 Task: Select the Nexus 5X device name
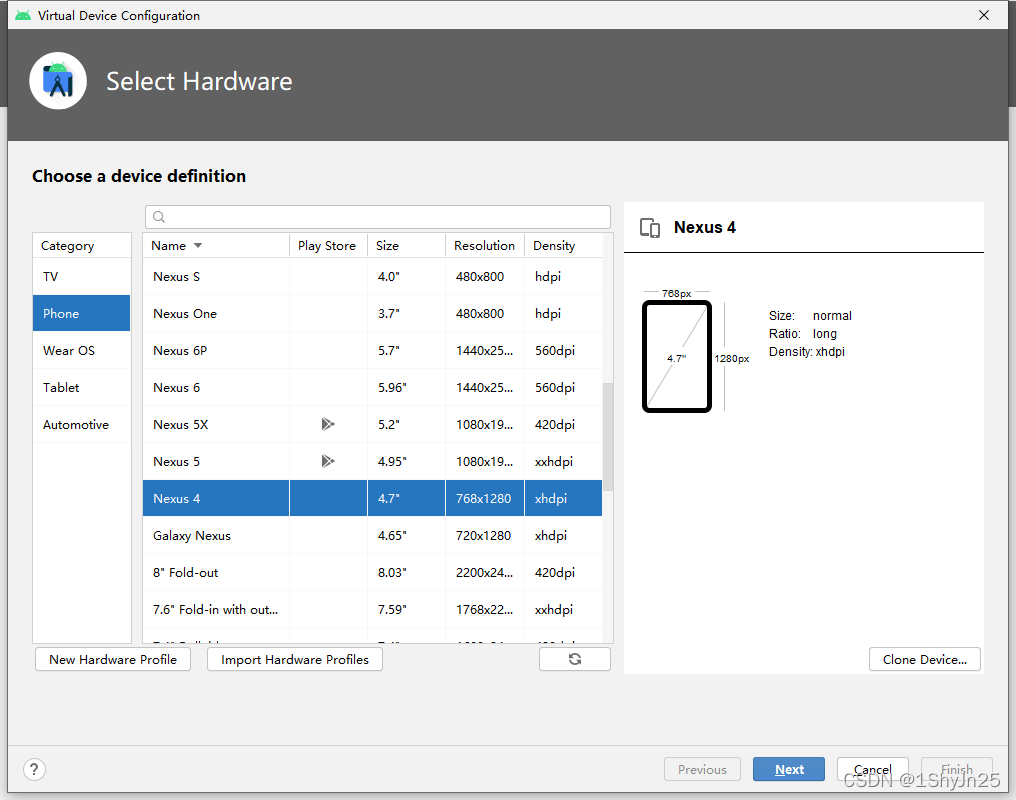(181, 424)
